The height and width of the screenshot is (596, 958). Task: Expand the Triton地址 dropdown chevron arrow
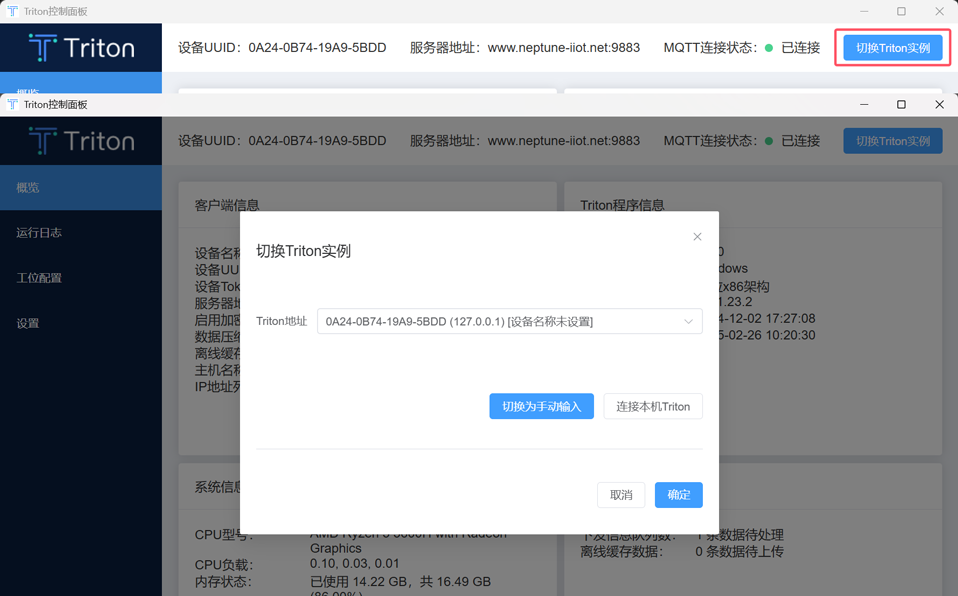click(688, 322)
